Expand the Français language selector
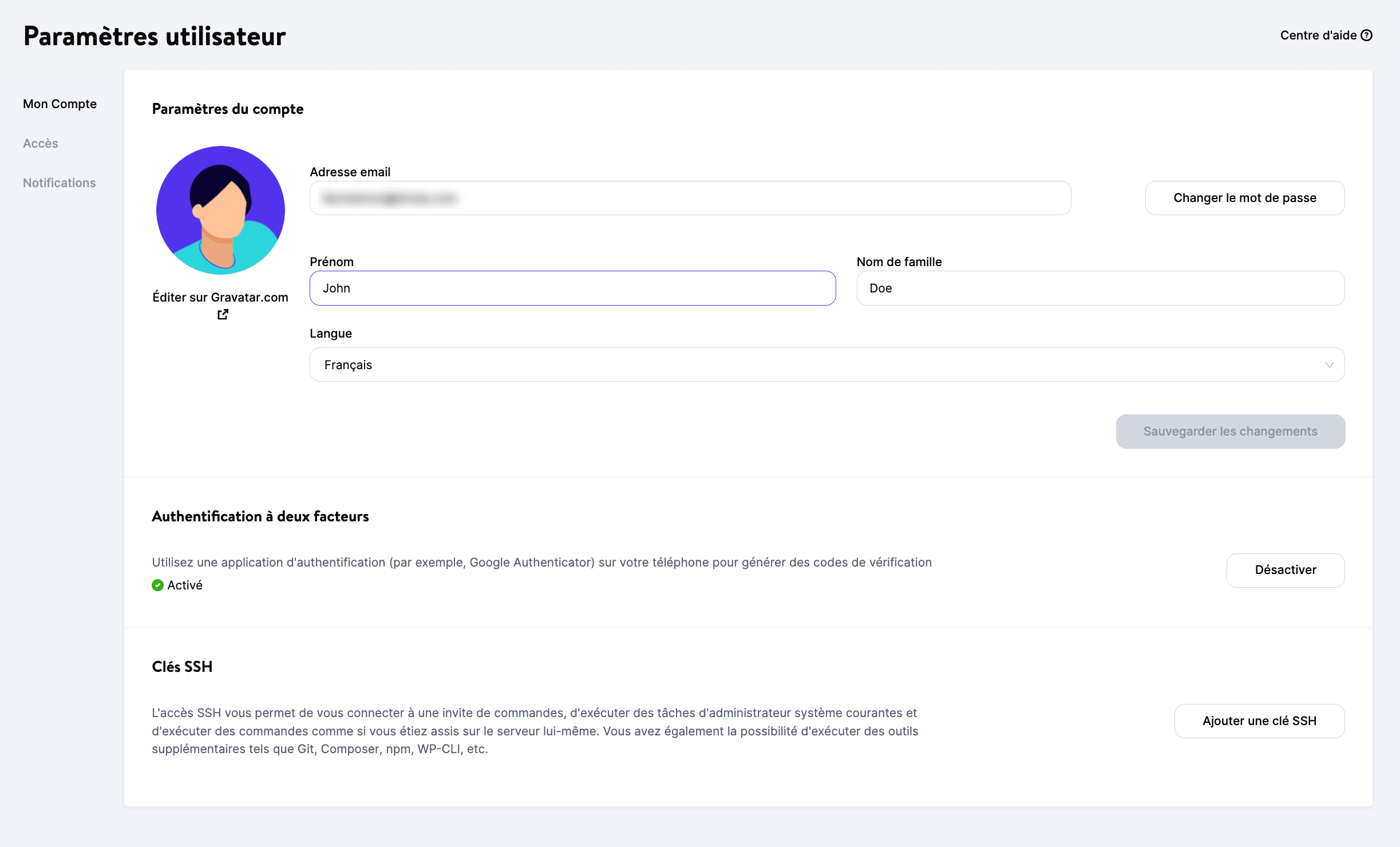The height and width of the screenshot is (847, 1400). [x=827, y=365]
